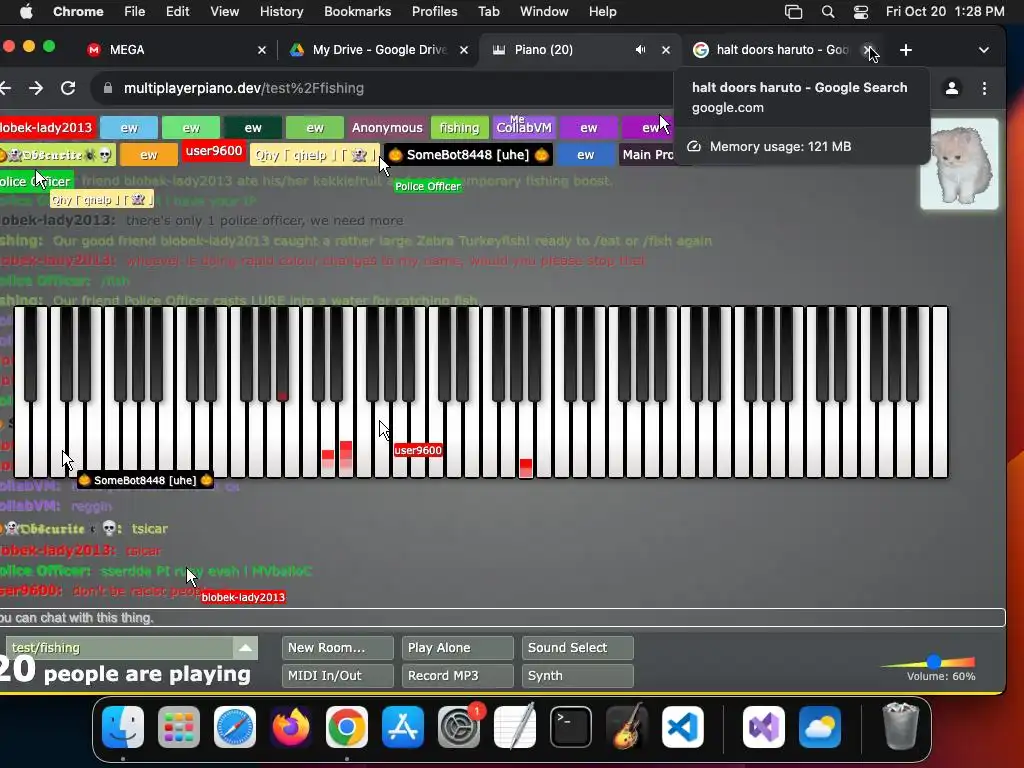
Task: Close the Piano (20) tab
Action: [665, 50]
